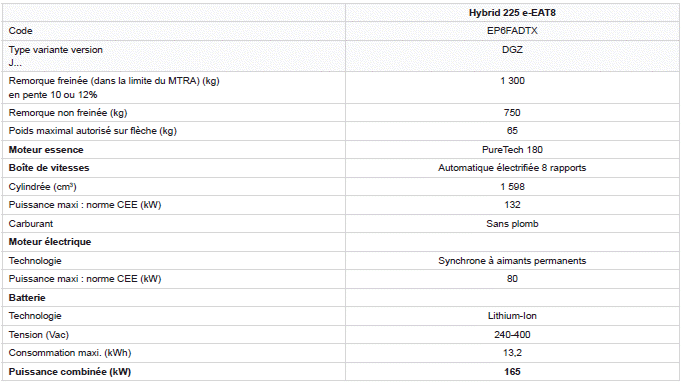The height and width of the screenshot is (385, 681).
Task: Click the Poids maximal autorisé sur flèche label
Action: coord(93,131)
